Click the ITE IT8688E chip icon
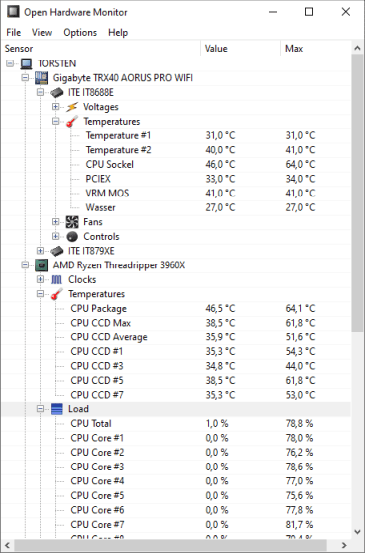This screenshot has width=365, height=553. [x=56, y=92]
